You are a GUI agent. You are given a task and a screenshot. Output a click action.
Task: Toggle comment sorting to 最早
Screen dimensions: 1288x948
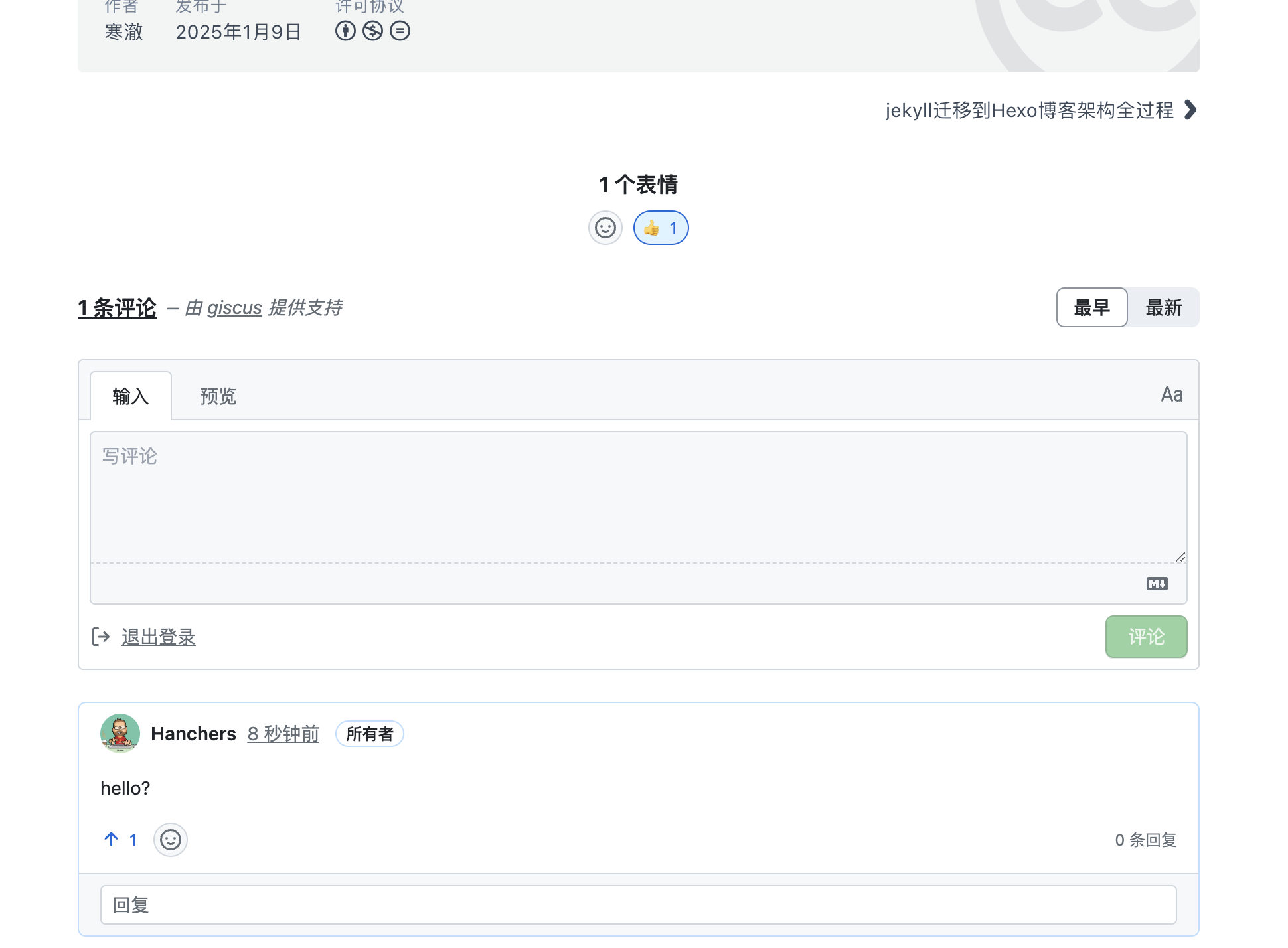[1091, 307]
